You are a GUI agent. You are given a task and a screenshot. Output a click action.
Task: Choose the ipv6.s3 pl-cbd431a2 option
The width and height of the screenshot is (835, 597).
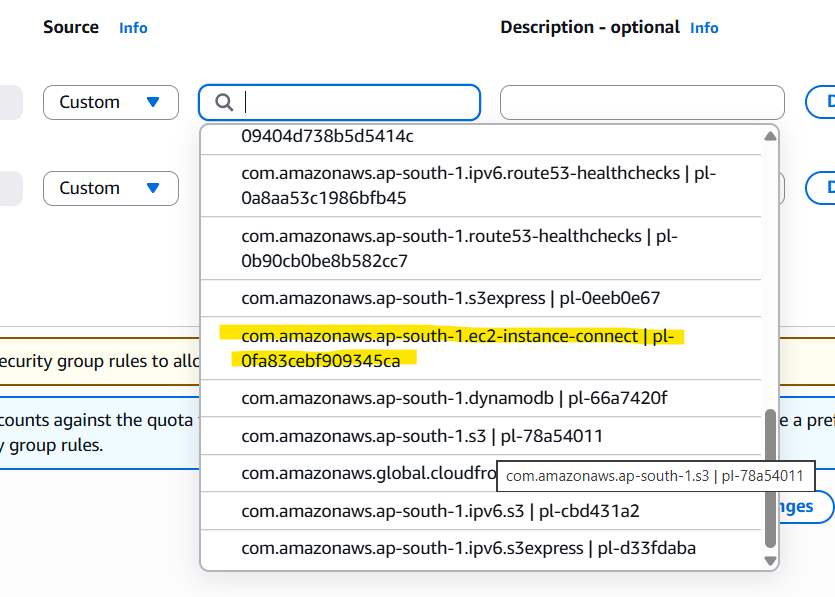click(440, 511)
